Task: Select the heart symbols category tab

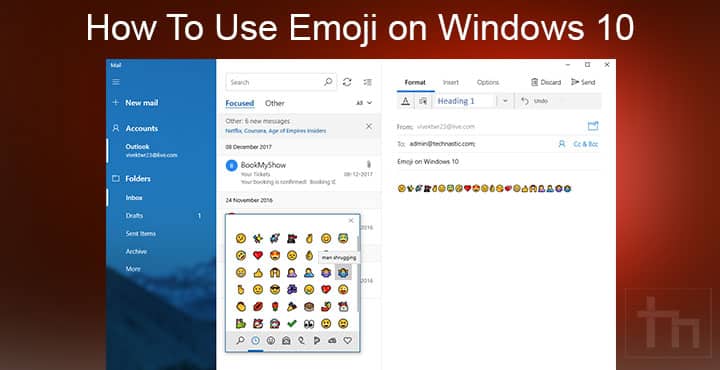Action: tap(348, 340)
